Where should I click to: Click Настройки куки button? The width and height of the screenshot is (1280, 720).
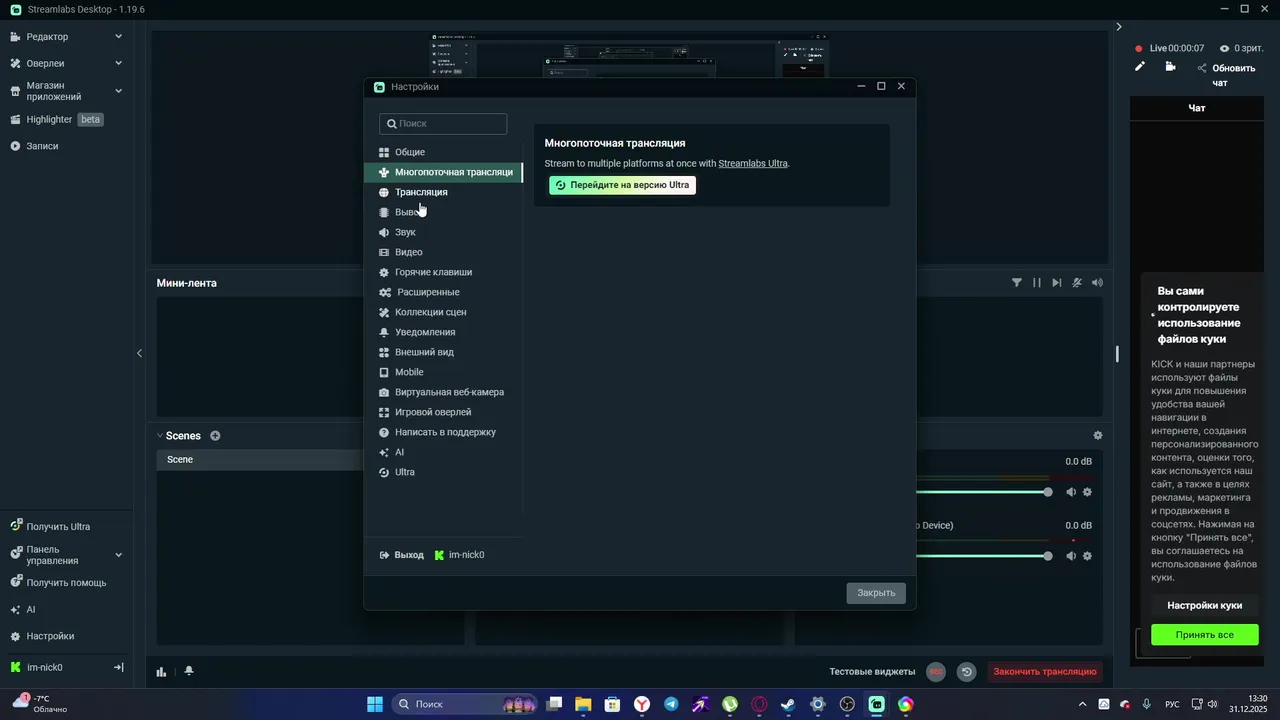[x=1204, y=605]
